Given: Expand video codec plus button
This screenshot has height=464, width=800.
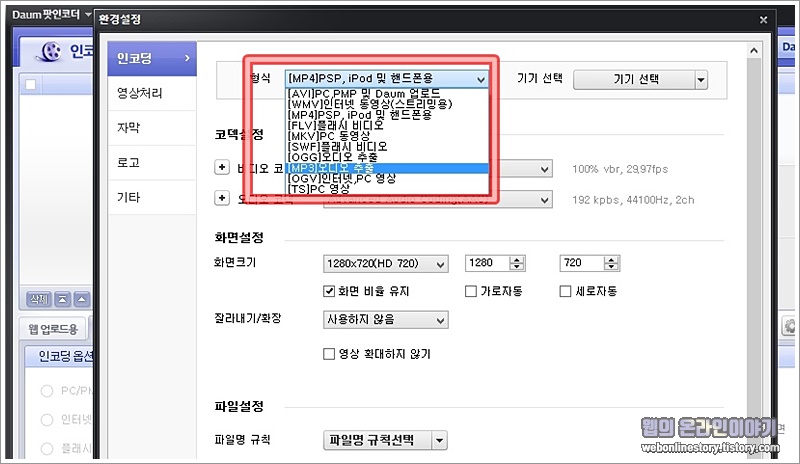Looking at the screenshot, I should click(x=222, y=167).
